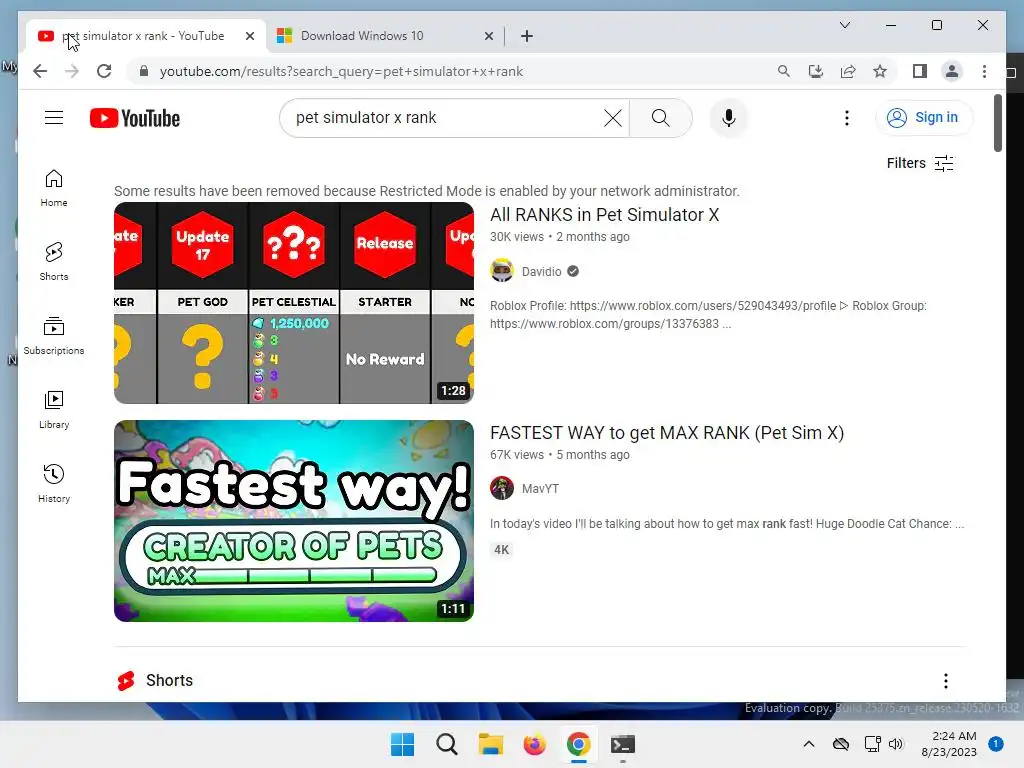
Task: Open FASTEST WAY to get MAX RANK title
Action: (x=667, y=433)
